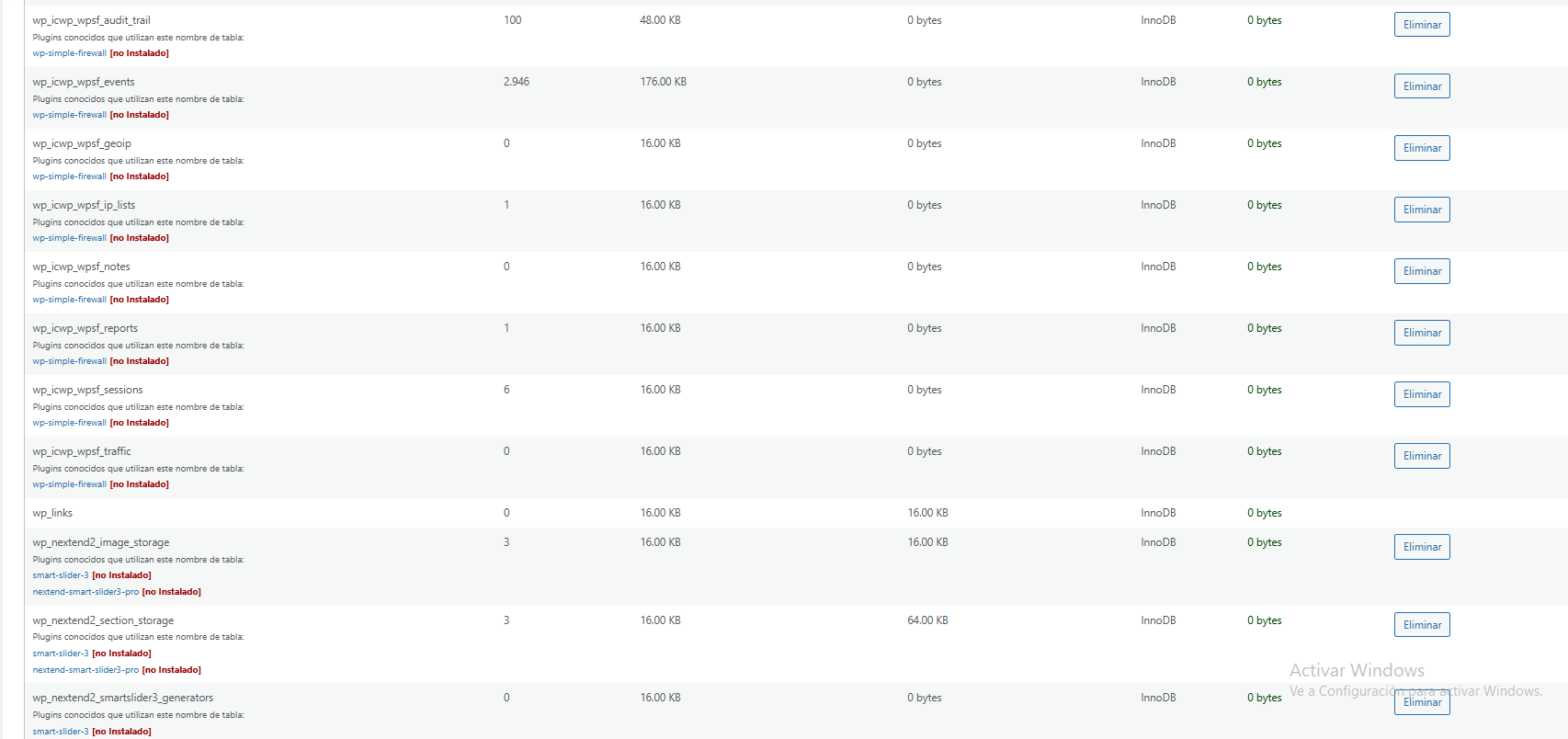Follow nextend-smart-slider3-pro link under section_storage
Viewport: 1568px width, 739px height.
coord(85,670)
